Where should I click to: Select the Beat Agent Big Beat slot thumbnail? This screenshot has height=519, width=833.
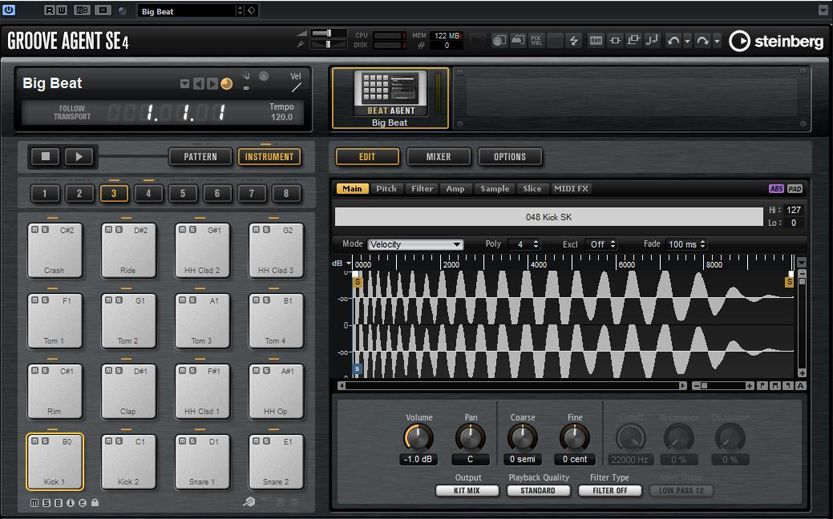(x=390, y=98)
